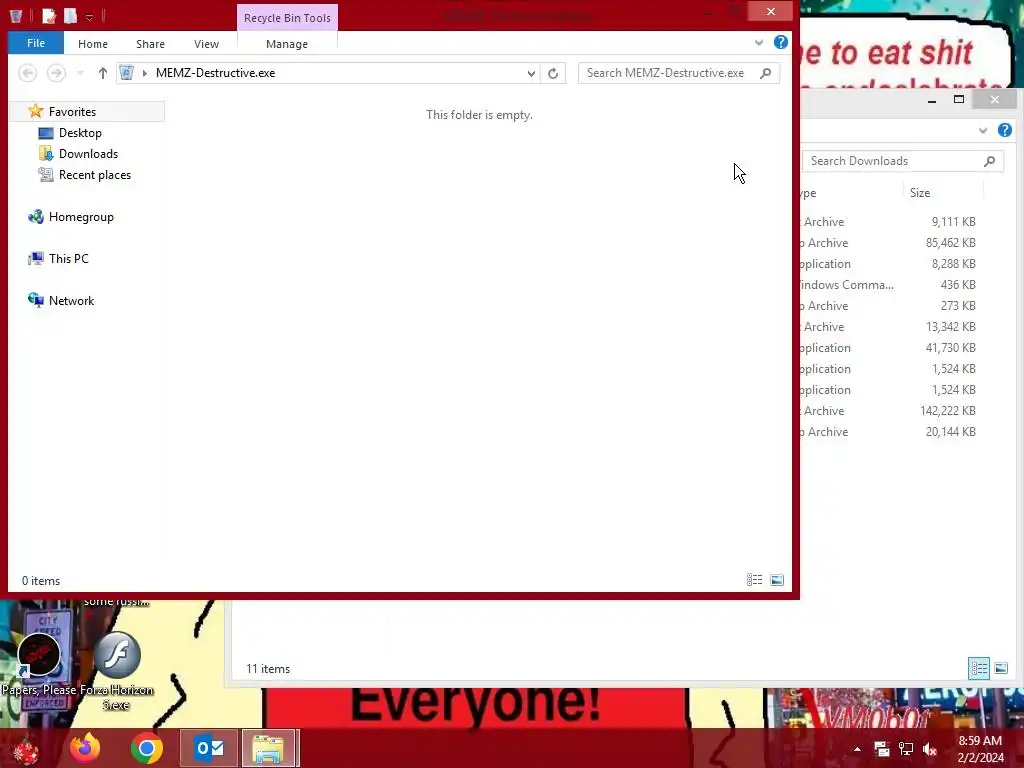
Task: Refresh the MEMZ-Destructive.exe folder view
Action: pos(553,73)
